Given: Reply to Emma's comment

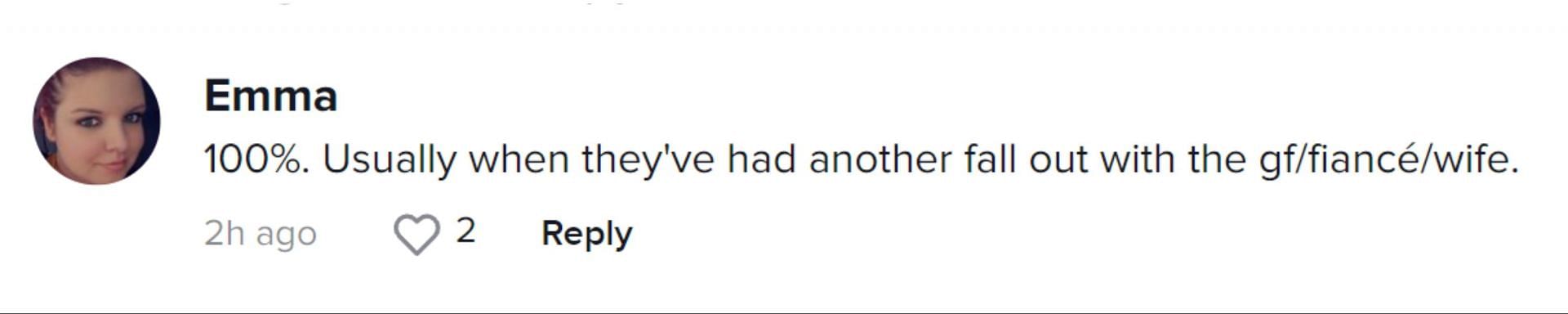Looking at the screenshot, I should click(586, 234).
